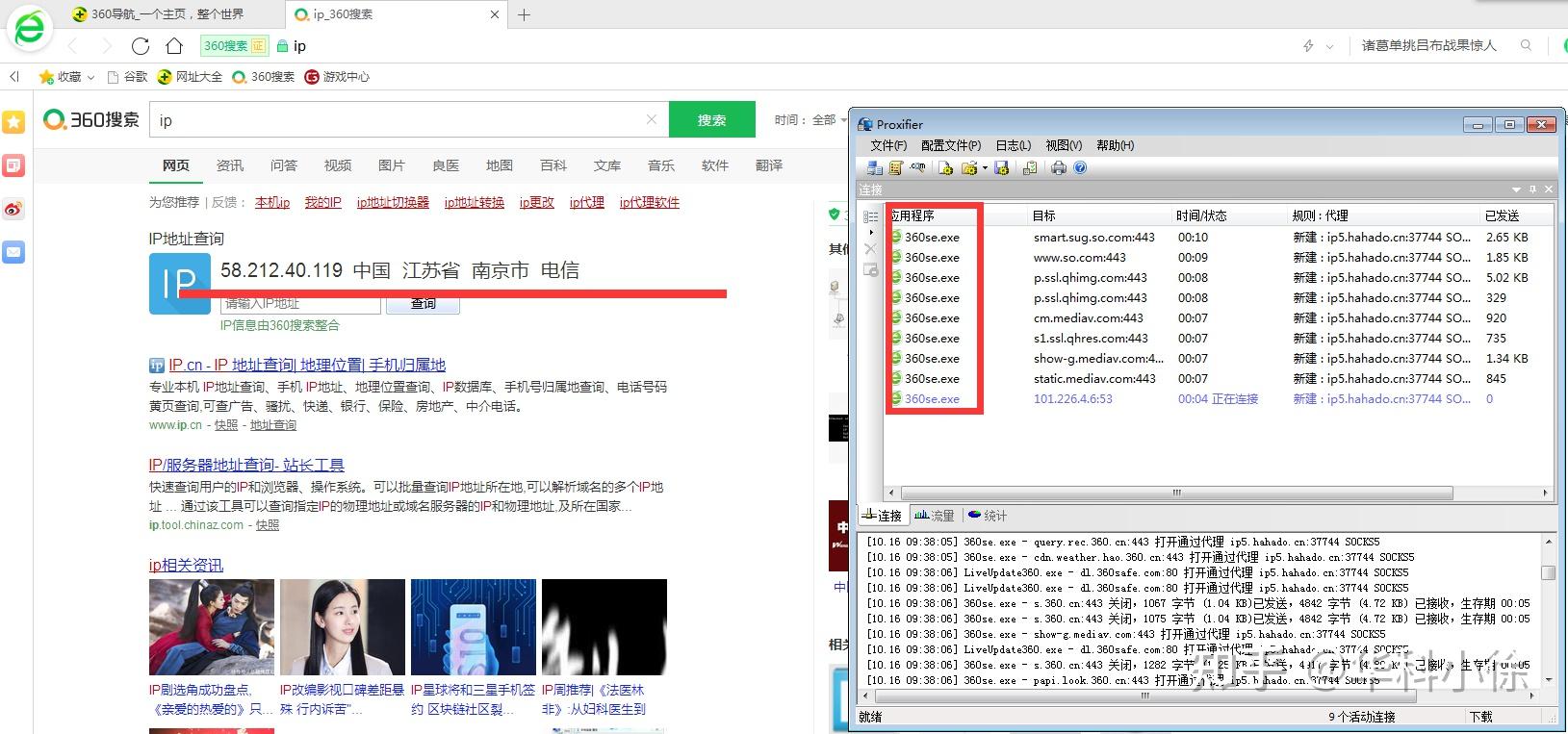Open IP/服务器地址查询-站长工具 result link

(x=246, y=465)
